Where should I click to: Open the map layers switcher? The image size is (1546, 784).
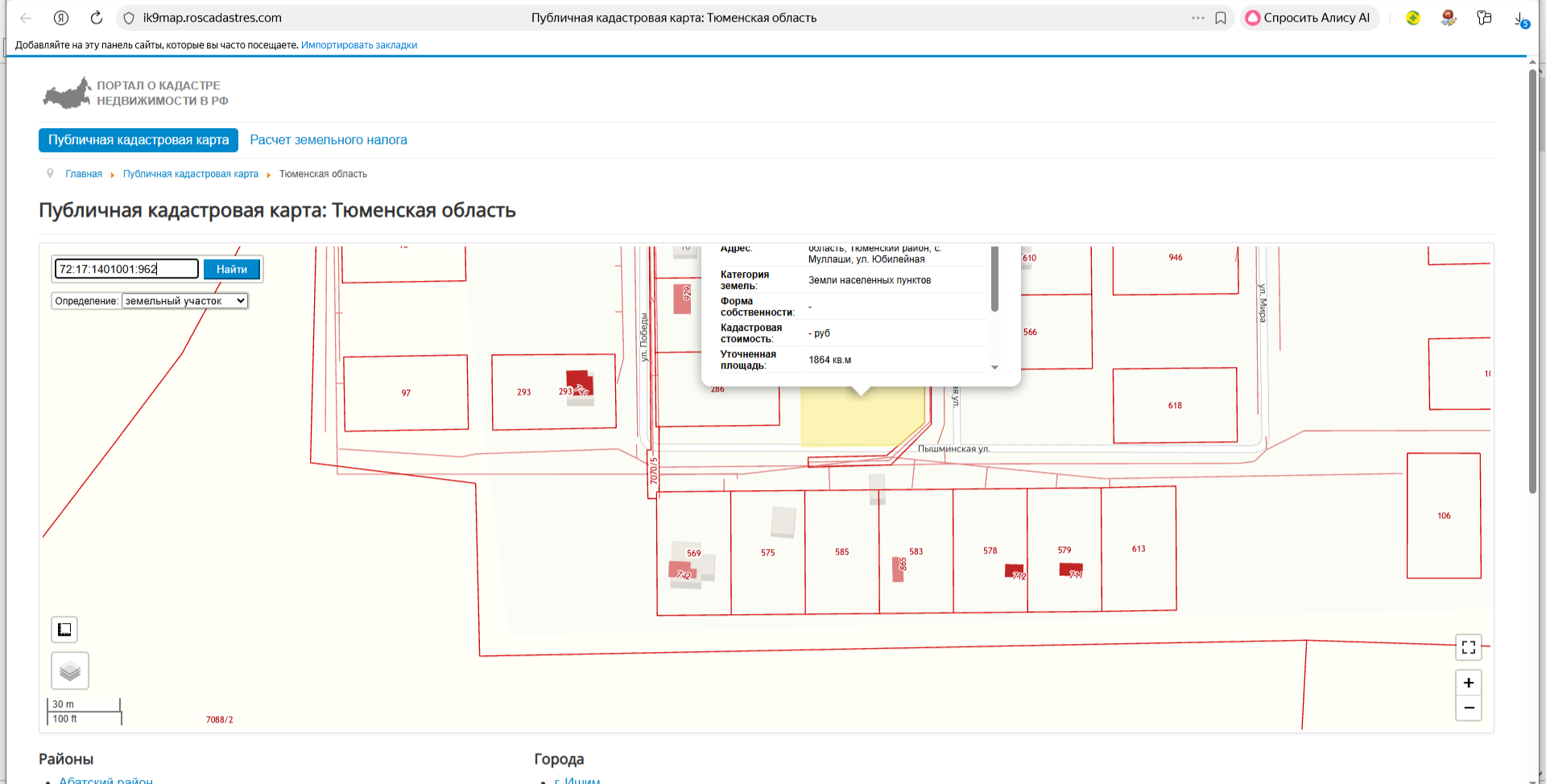70,671
